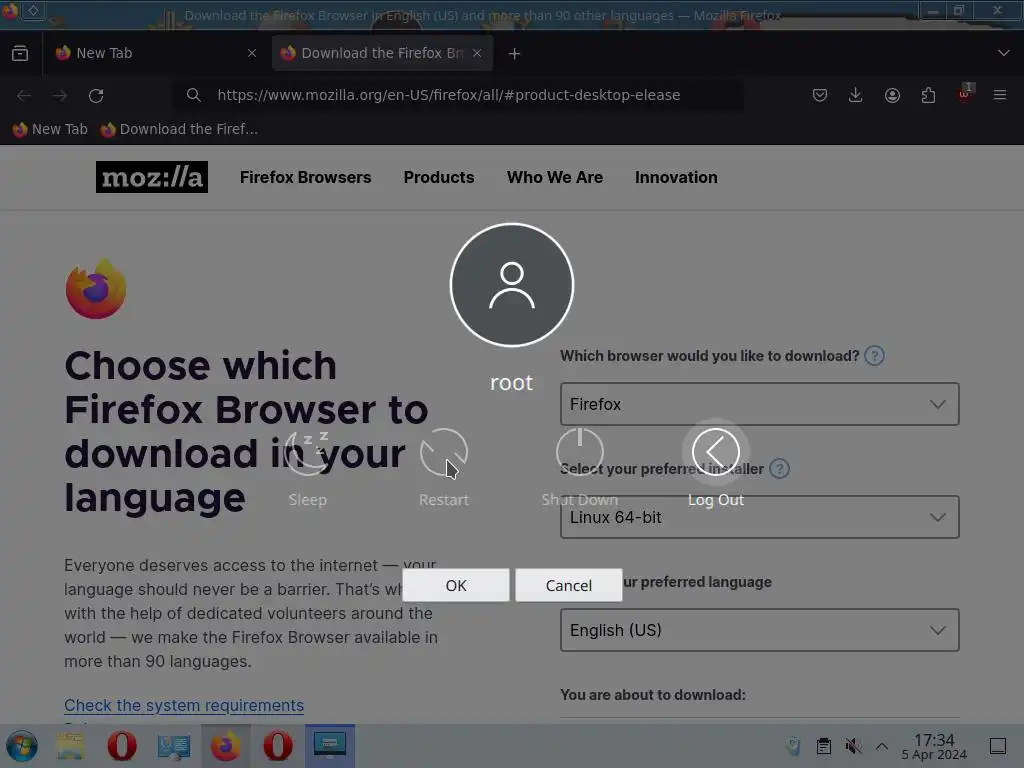Go forward to next page
This screenshot has height=768, width=1024.
[x=60, y=95]
